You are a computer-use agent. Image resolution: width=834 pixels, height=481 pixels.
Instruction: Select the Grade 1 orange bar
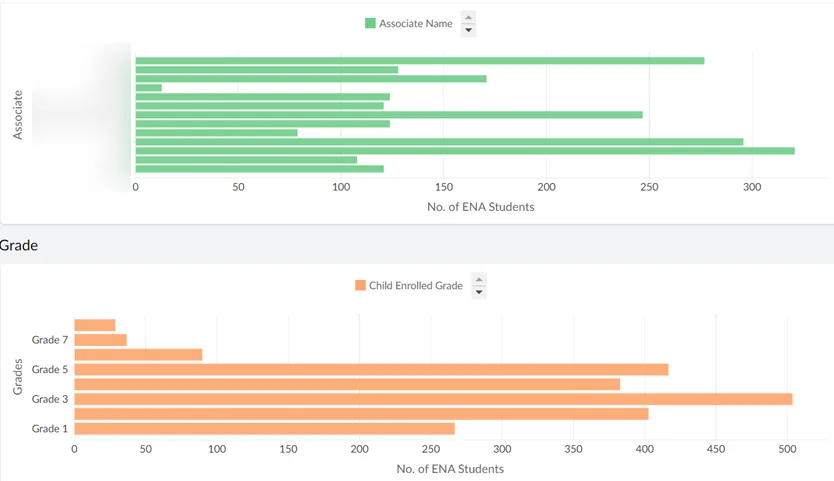pos(264,429)
